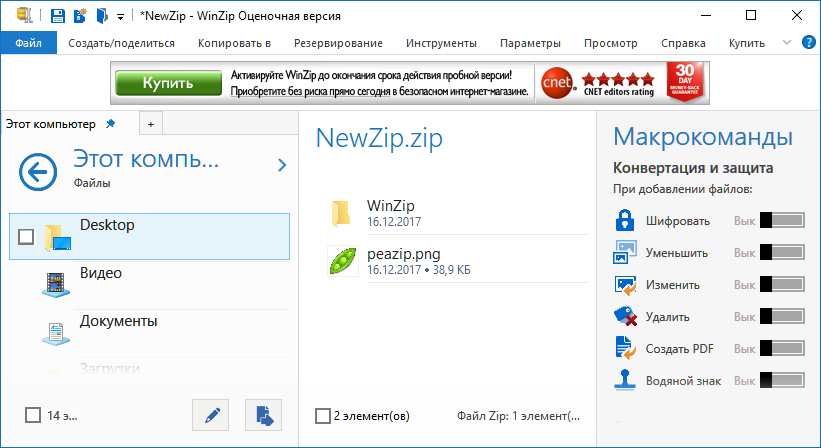821x448 pixels.
Task: Click the peazip.png thumbnail icon
Action: 343,261
